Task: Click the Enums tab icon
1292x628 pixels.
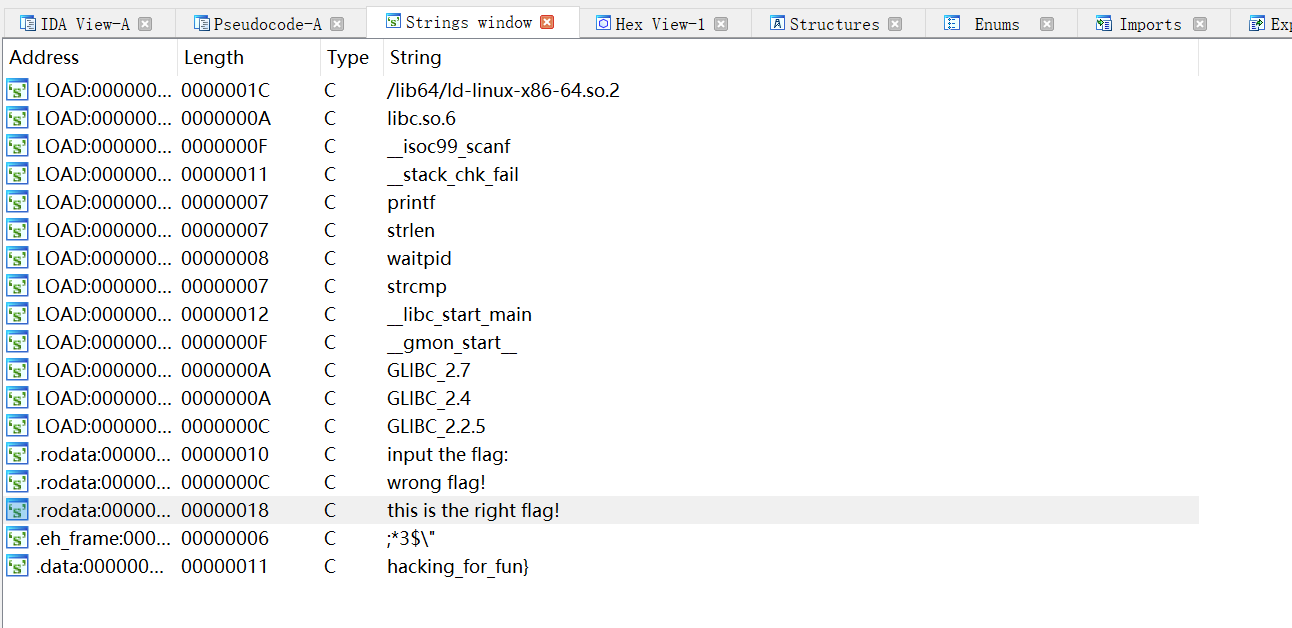Action: pyautogui.click(x=953, y=24)
